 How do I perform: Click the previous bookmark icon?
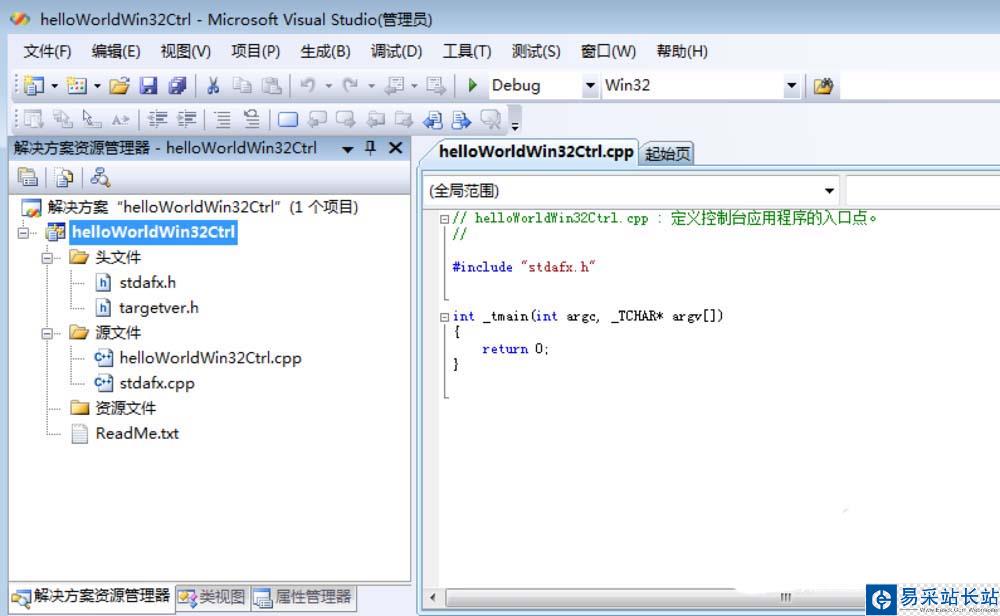coord(317,119)
